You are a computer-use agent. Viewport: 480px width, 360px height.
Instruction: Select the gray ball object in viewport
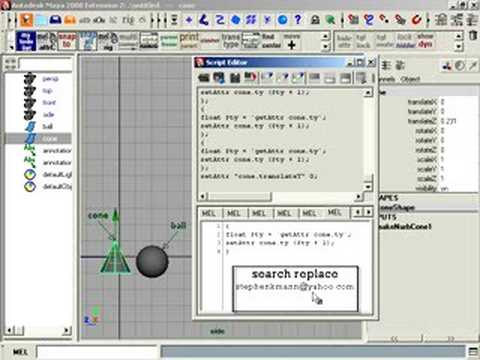tap(152, 262)
